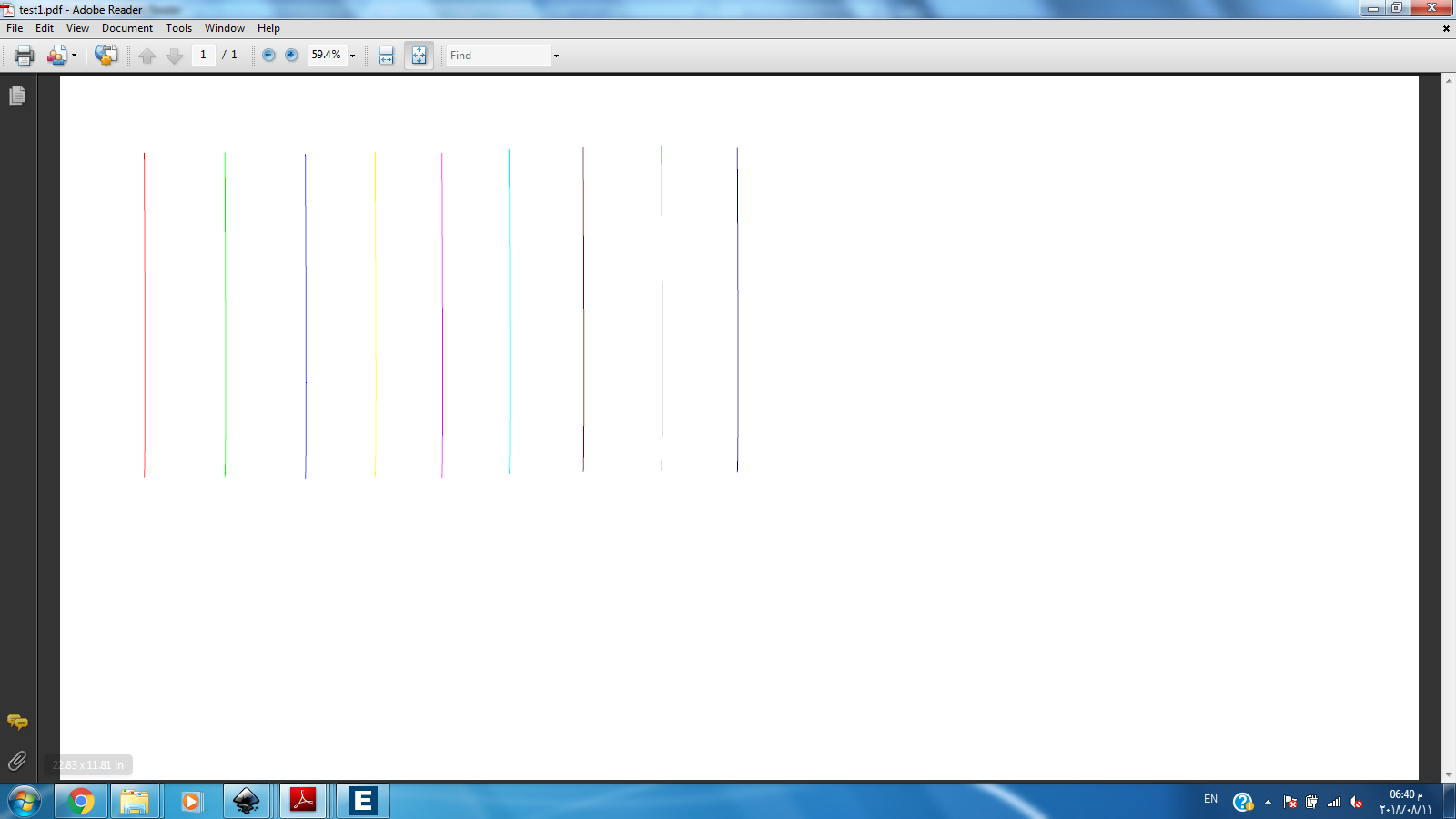Open Windows Explorer from the taskbar
1456x819 pixels.
coord(135,802)
